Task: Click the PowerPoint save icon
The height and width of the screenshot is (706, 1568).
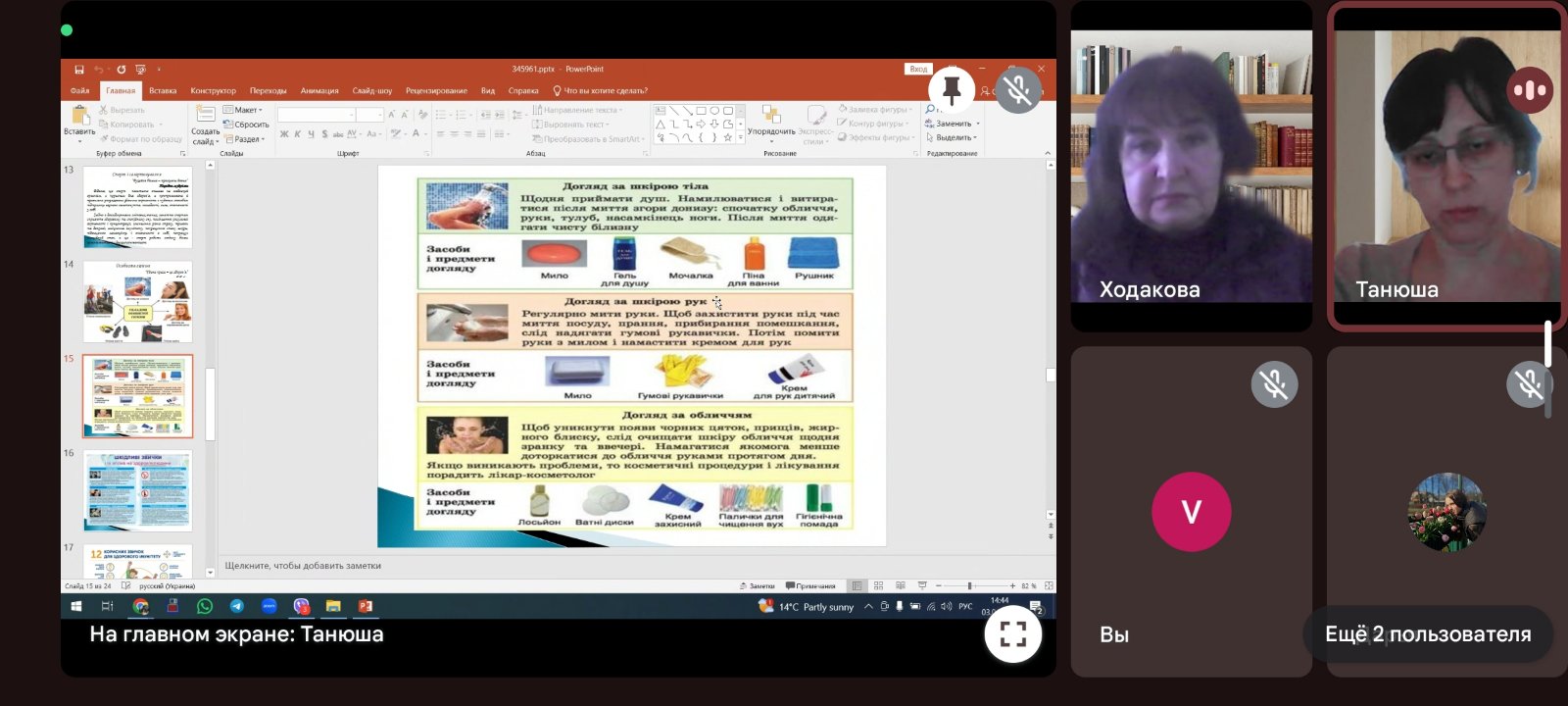Action: coord(79,70)
